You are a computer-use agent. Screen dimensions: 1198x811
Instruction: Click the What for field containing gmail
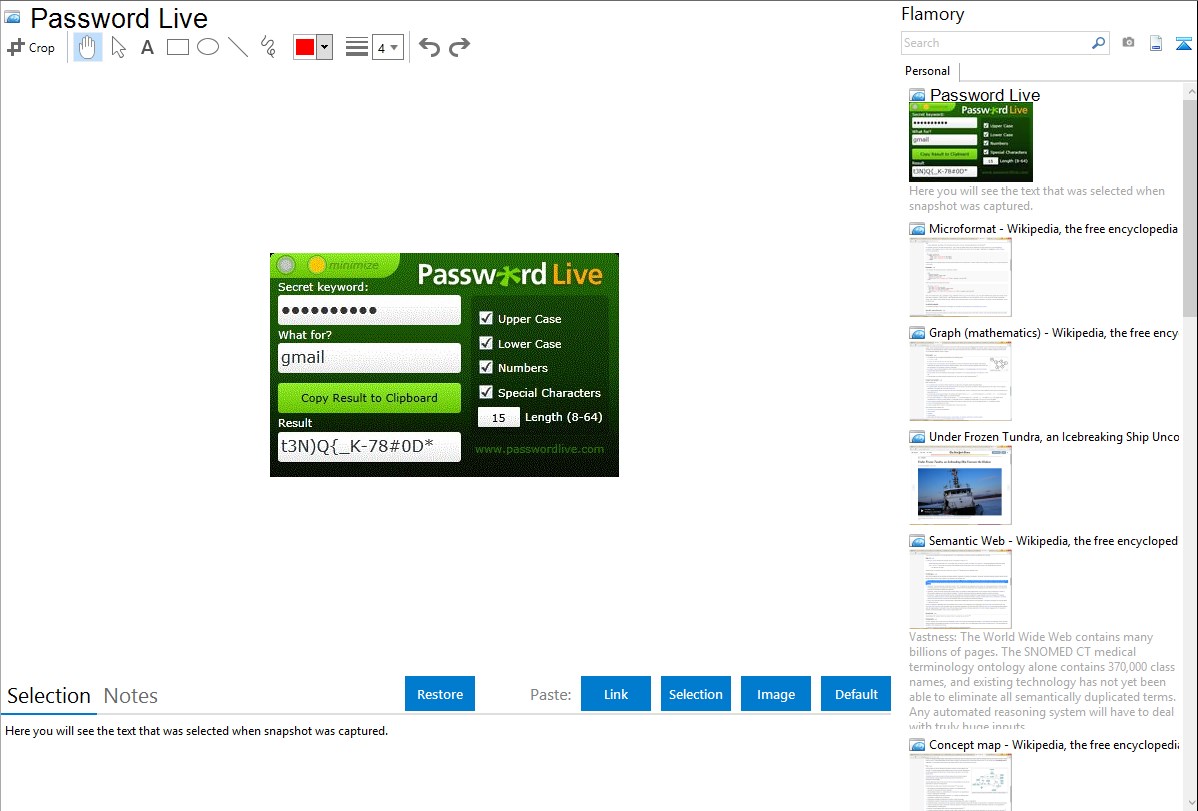point(369,358)
